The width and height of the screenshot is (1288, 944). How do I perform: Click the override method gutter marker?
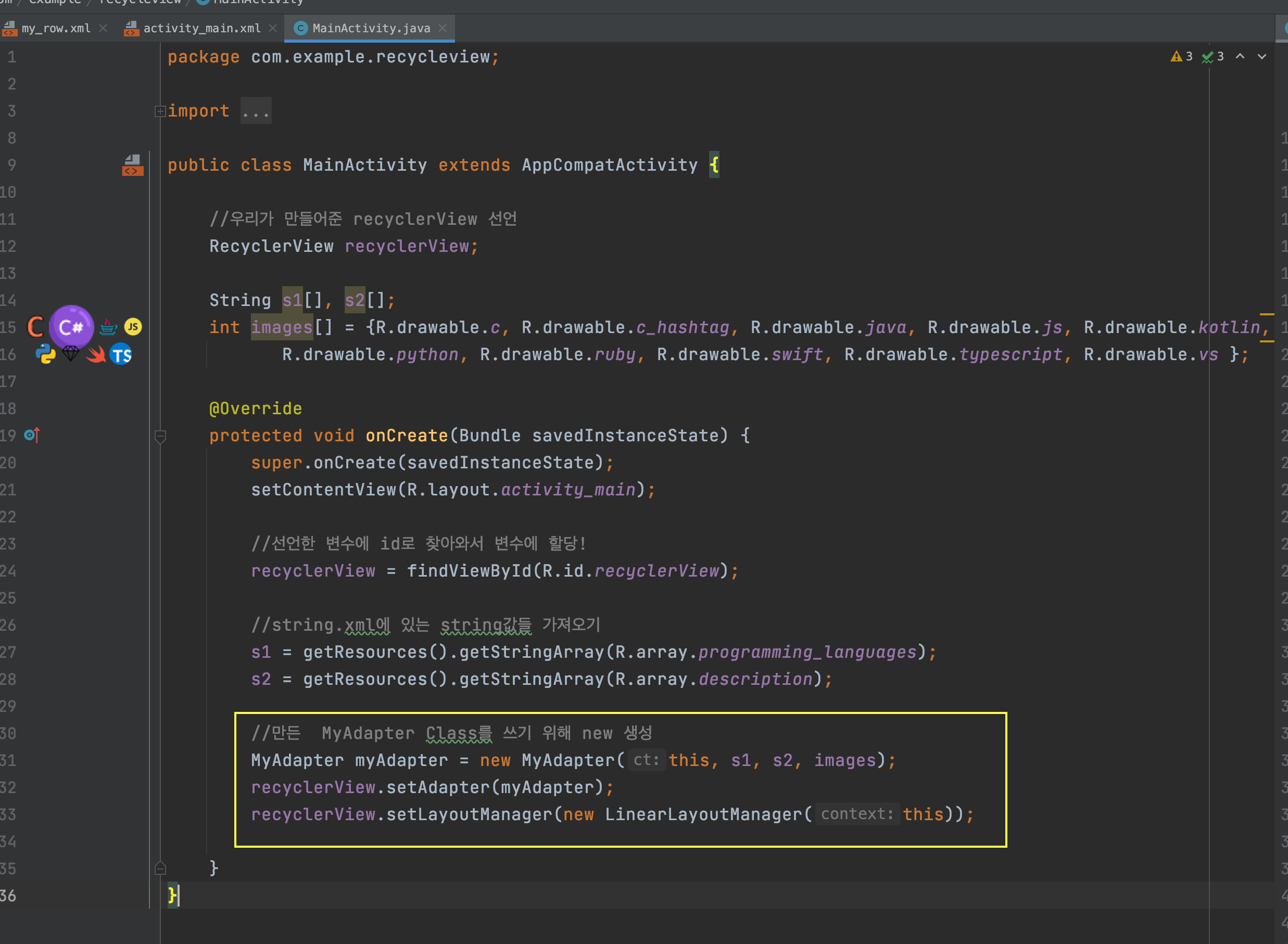click(x=32, y=436)
